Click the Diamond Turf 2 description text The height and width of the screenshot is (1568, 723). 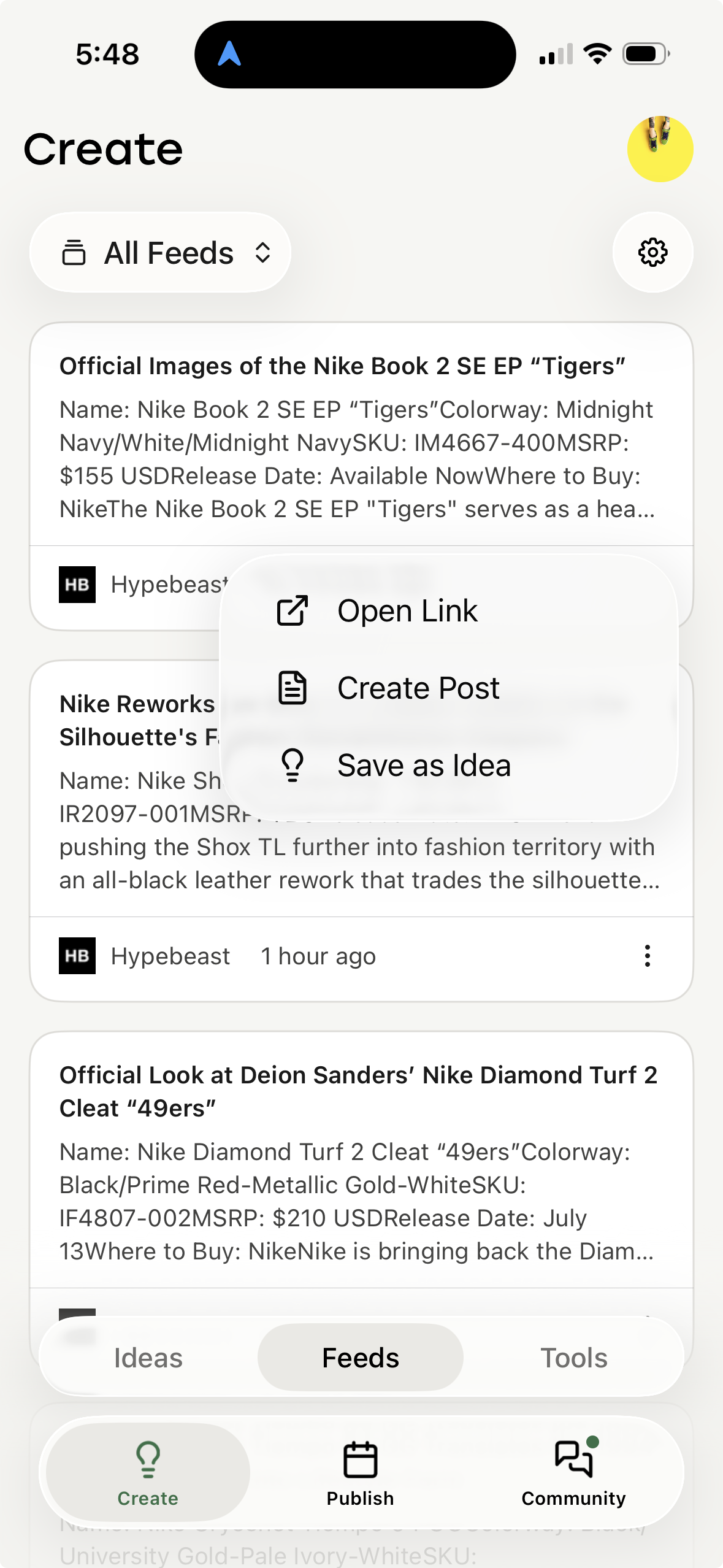358,1201
